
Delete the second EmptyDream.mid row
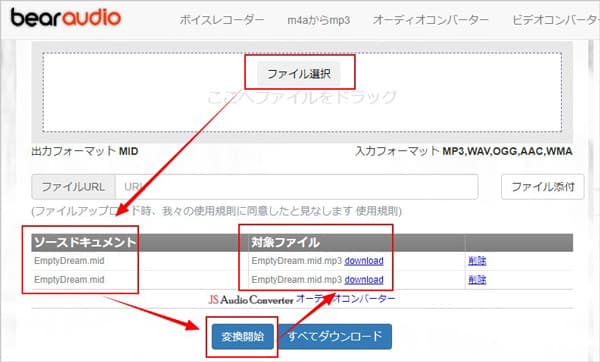click(x=477, y=280)
